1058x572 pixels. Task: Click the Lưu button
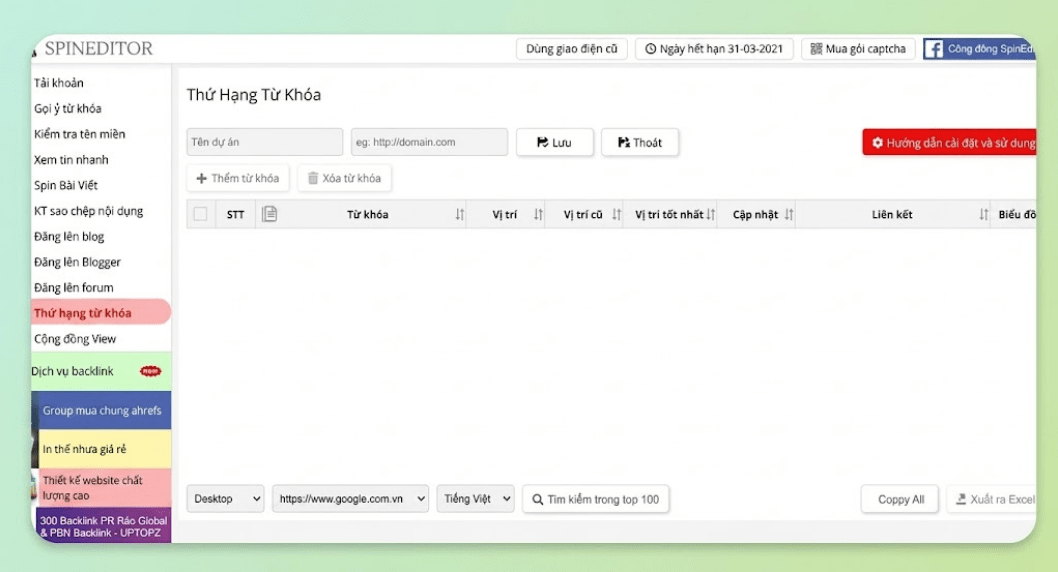coord(555,142)
